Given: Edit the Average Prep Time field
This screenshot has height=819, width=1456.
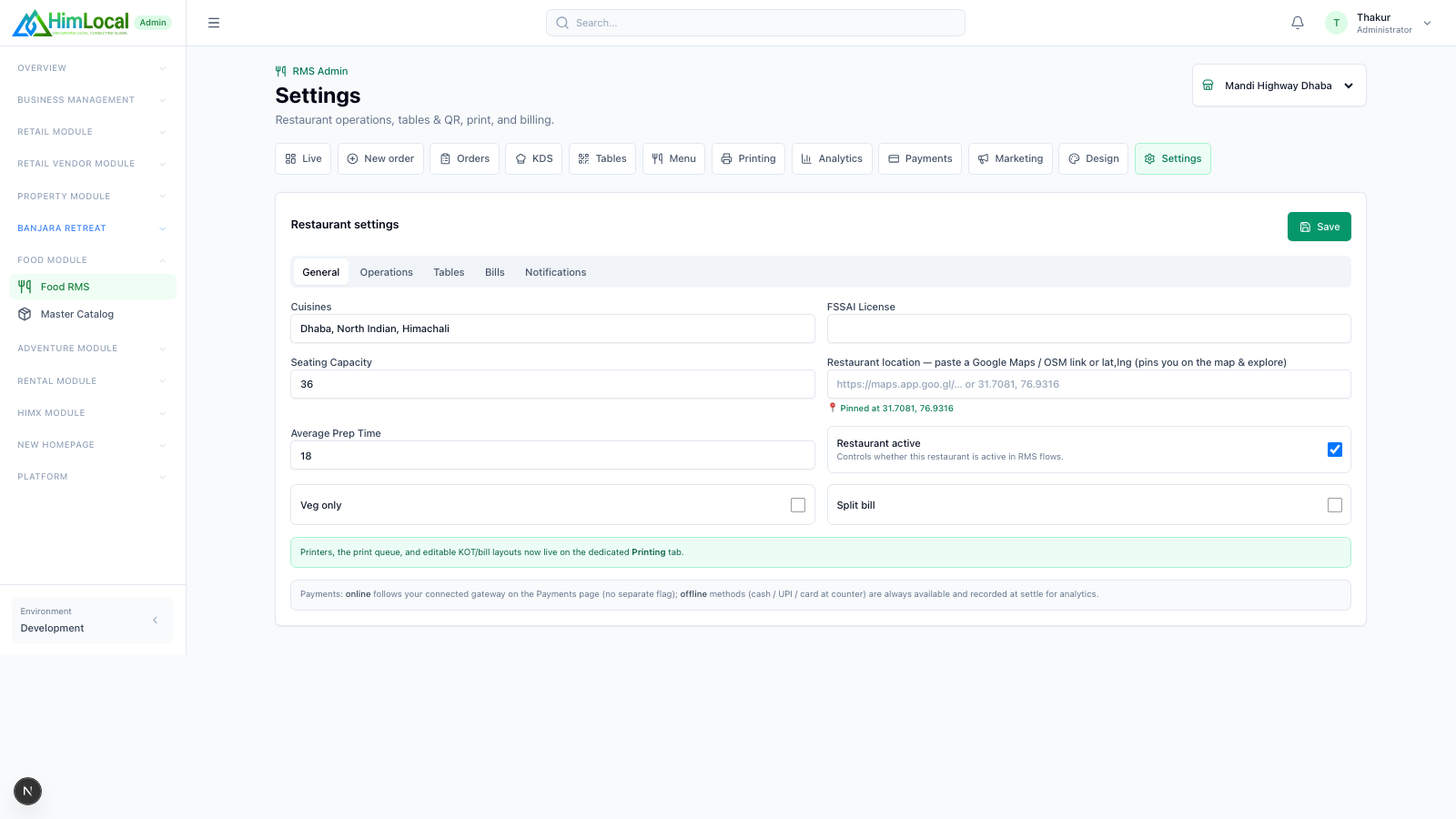Looking at the screenshot, I should (x=552, y=455).
